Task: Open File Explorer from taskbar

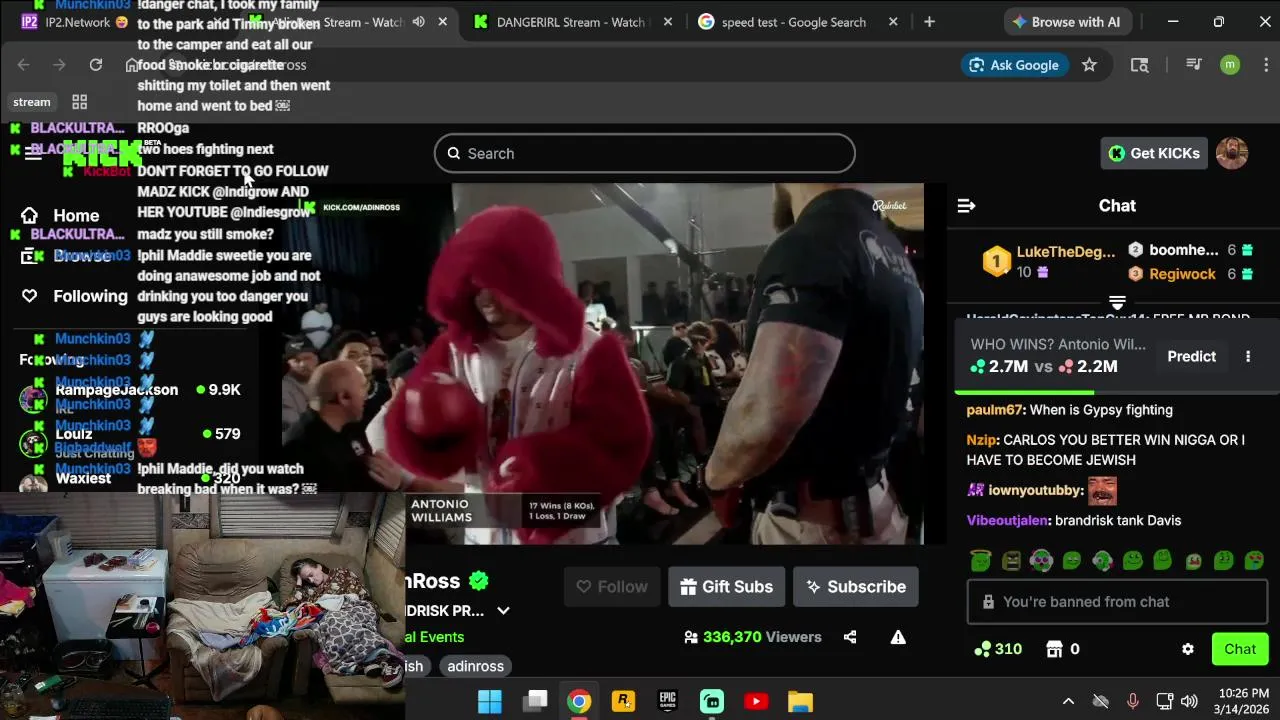Action: (800, 701)
